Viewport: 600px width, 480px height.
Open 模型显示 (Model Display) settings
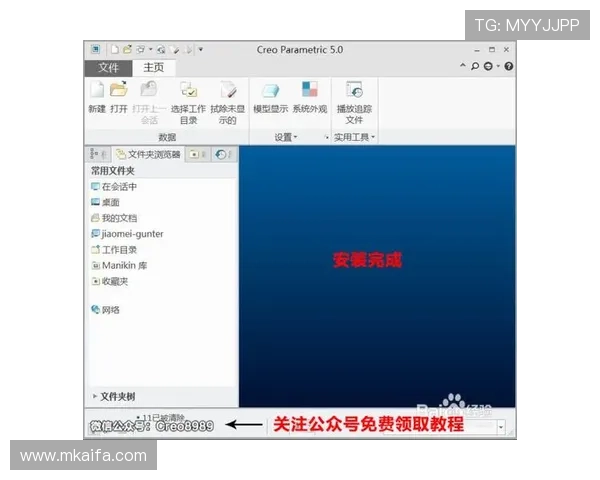(x=271, y=97)
